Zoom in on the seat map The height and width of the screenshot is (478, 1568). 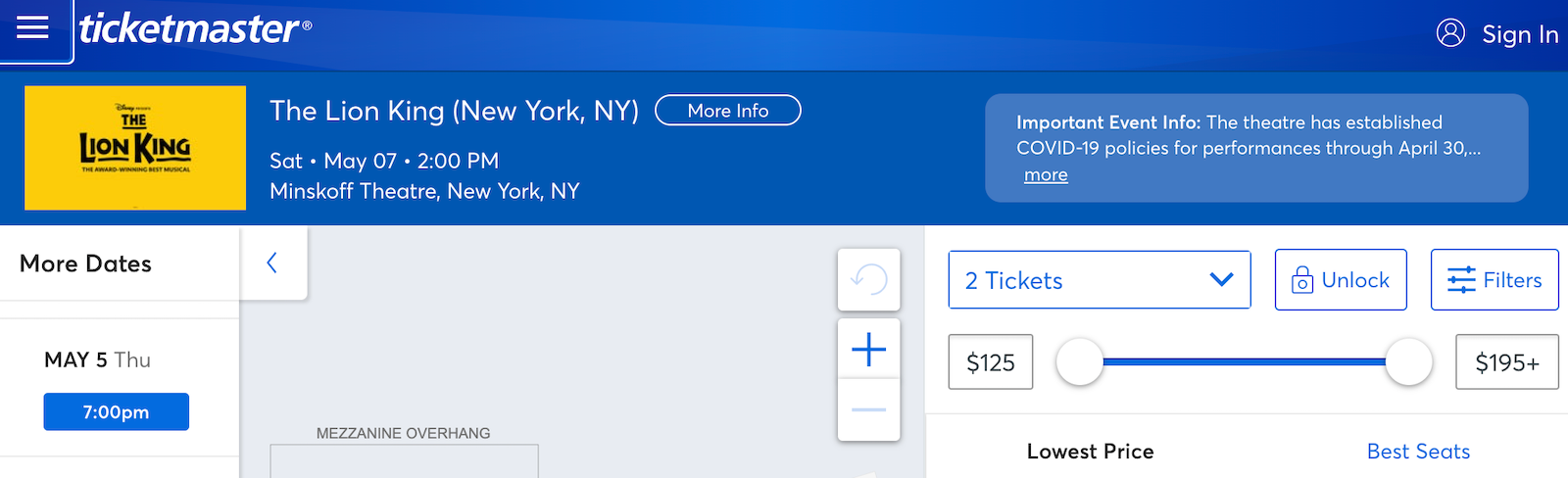click(x=868, y=349)
